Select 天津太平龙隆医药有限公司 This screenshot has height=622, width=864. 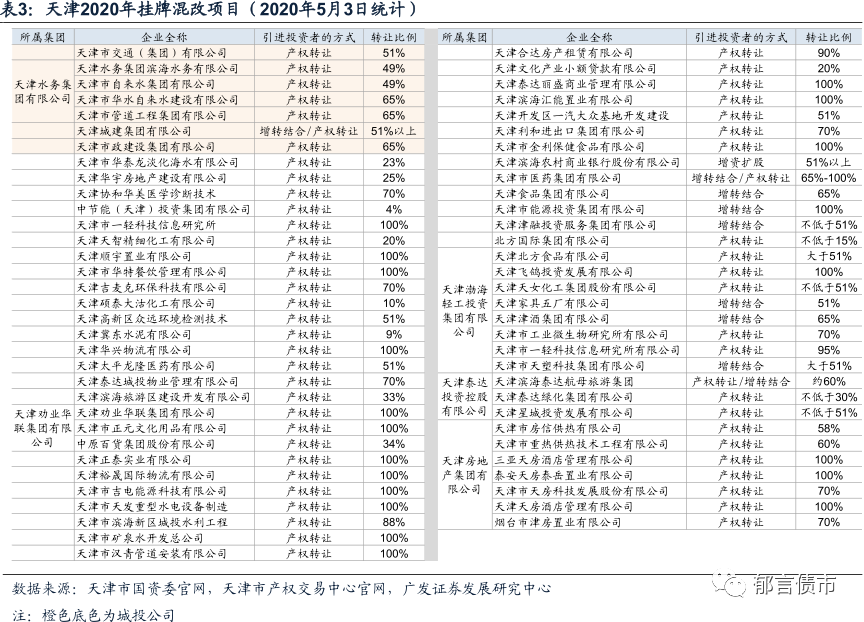click(146, 366)
